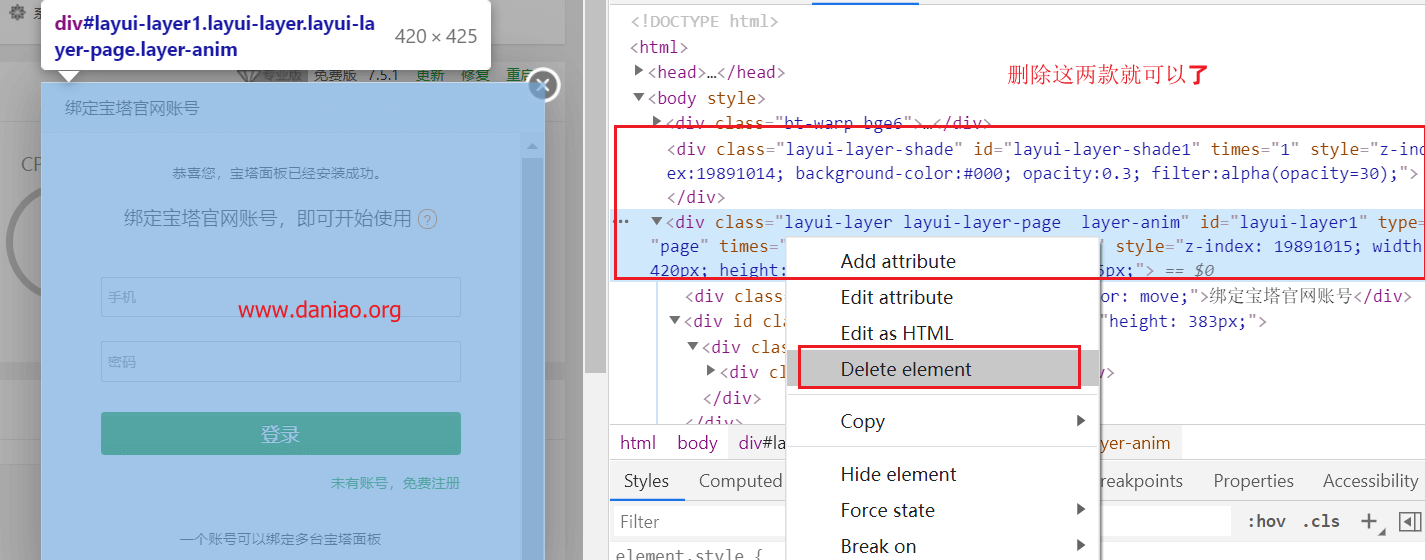The image size is (1425, 560).
Task: Choose Delete element from context menu
Action: [906, 369]
